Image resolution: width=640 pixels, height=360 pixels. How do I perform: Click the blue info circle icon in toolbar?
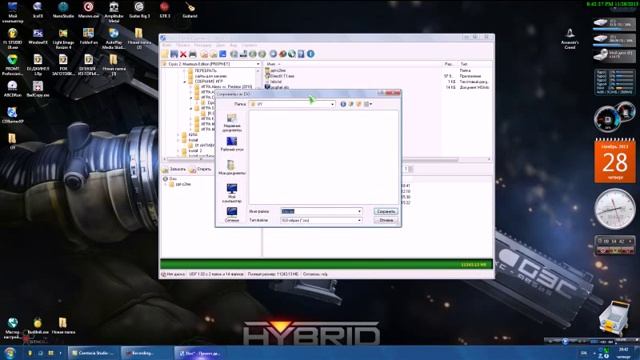click(x=311, y=54)
